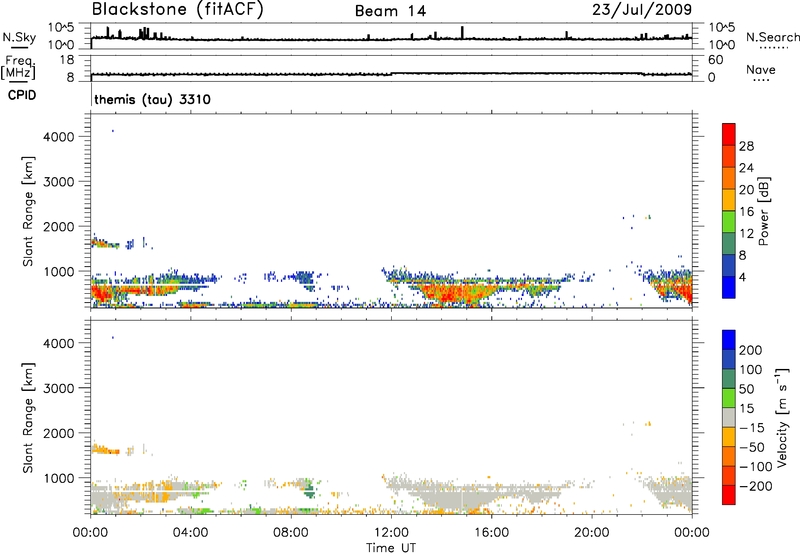The height and width of the screenshot is (554, 800).
Task: Click the 'Slant Range [km]' label of the power panel
Action: [28, 211]
